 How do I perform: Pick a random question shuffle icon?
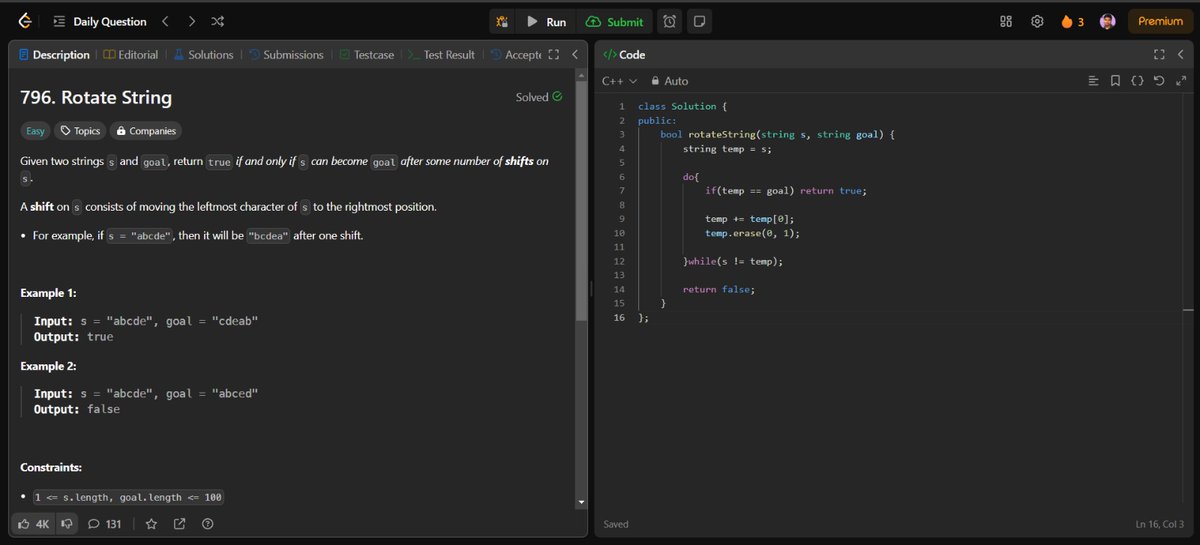pyautogui.click(x=217, y=21)
